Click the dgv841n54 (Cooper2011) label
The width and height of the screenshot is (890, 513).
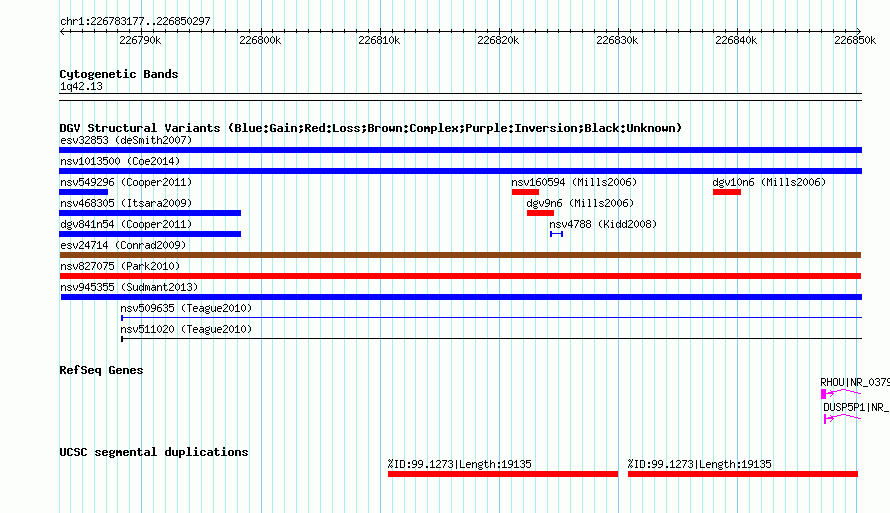126,224
